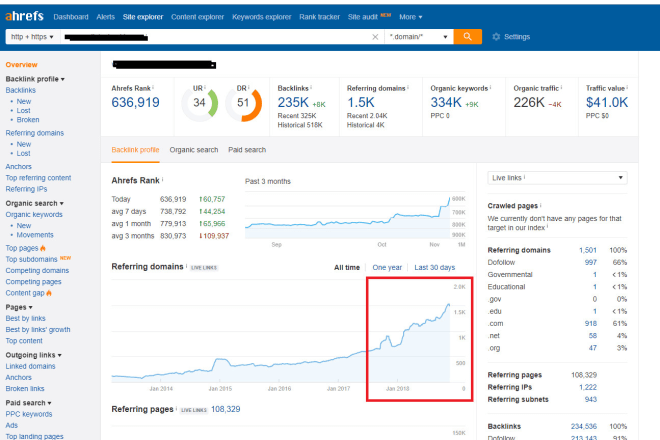Image resolution: width=660 pixels, height=440 pixels.
Task: Switch to the Paid search tab
Action: [247, 150]
